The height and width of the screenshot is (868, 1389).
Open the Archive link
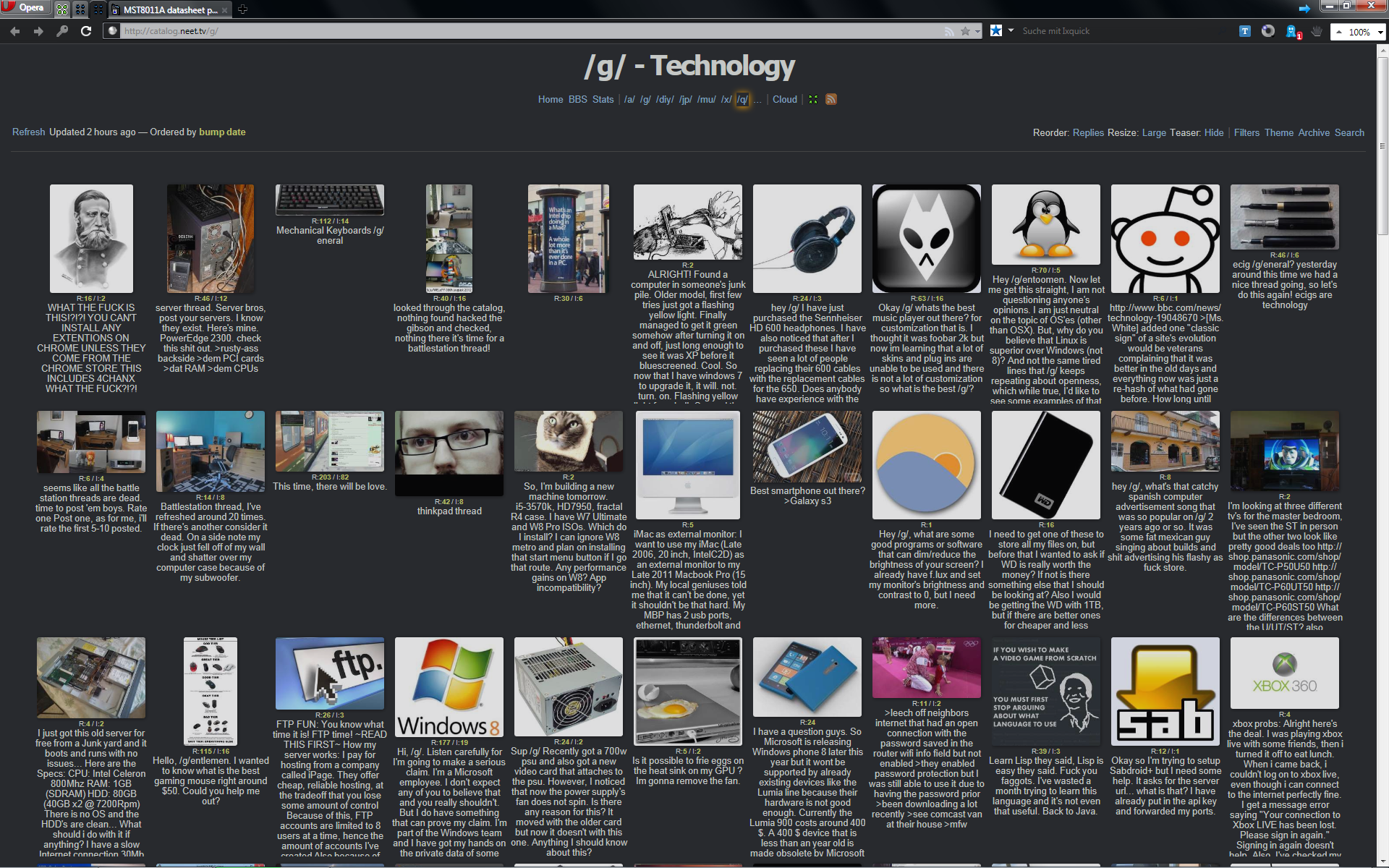click(x=1314, y=133)
